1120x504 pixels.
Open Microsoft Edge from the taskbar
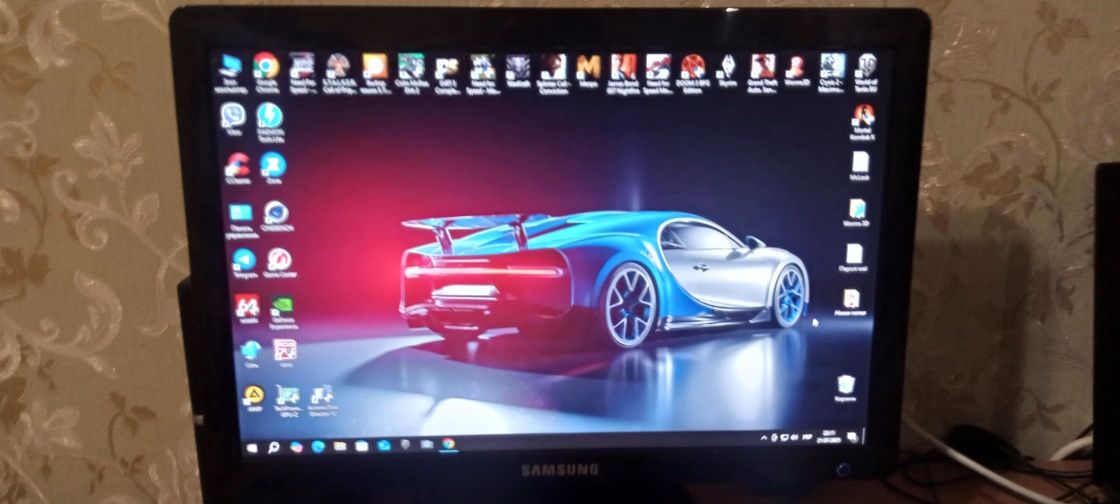(318, 446)
